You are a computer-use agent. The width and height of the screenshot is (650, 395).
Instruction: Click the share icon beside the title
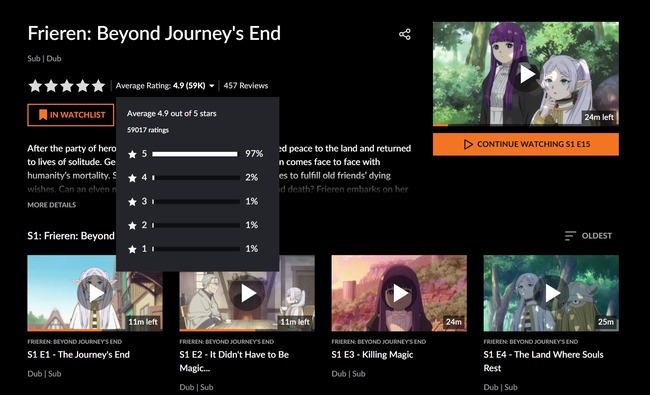click(405, 34)
